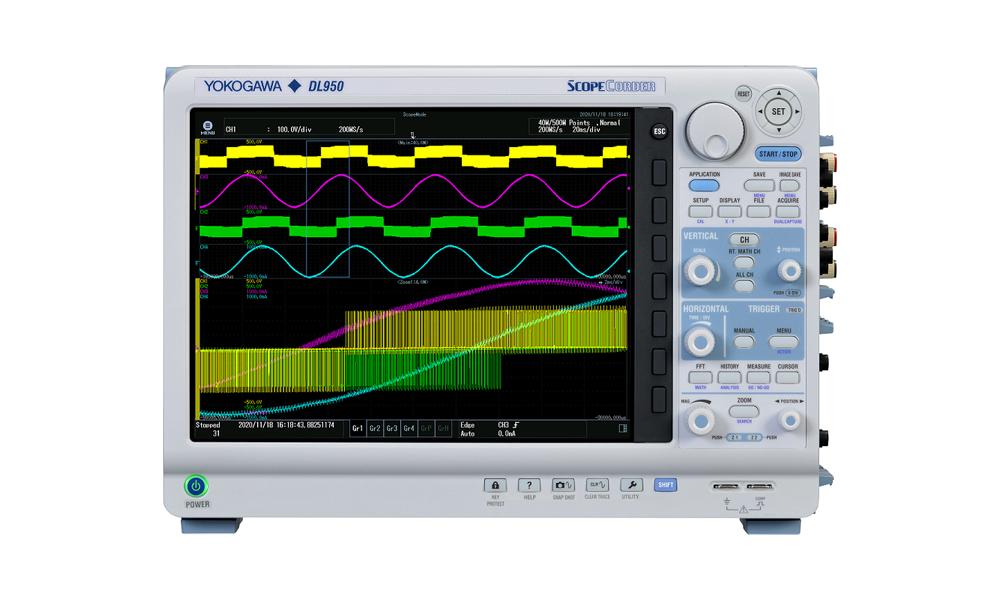Push the central SET button
Screen dimensions: 1000x600
pyautogui.click(x=779, y=112)
